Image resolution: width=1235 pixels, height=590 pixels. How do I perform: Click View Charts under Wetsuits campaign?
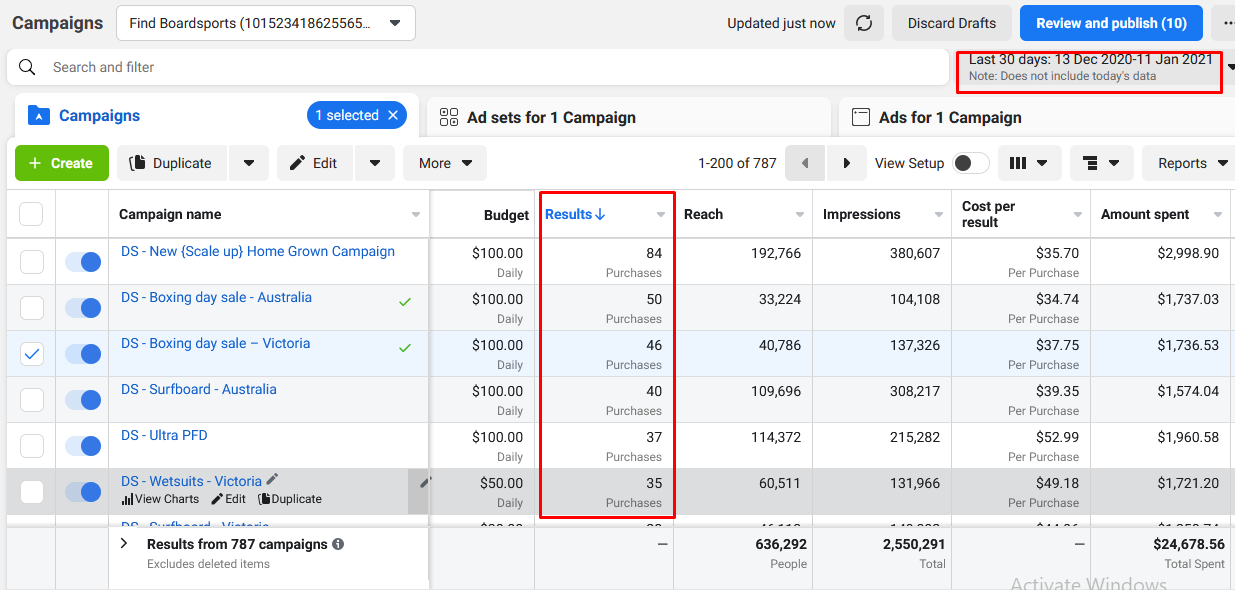pyautogui.click(x=160, y=499)
